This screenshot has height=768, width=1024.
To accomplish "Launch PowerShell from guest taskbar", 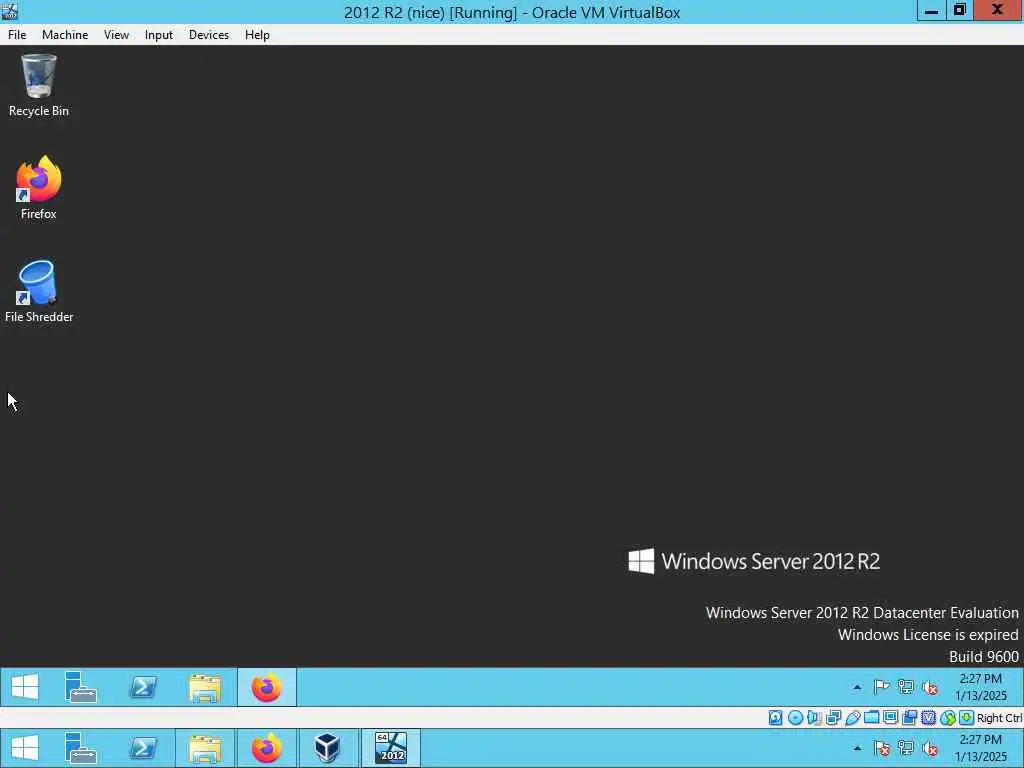I will pos(143,687).
